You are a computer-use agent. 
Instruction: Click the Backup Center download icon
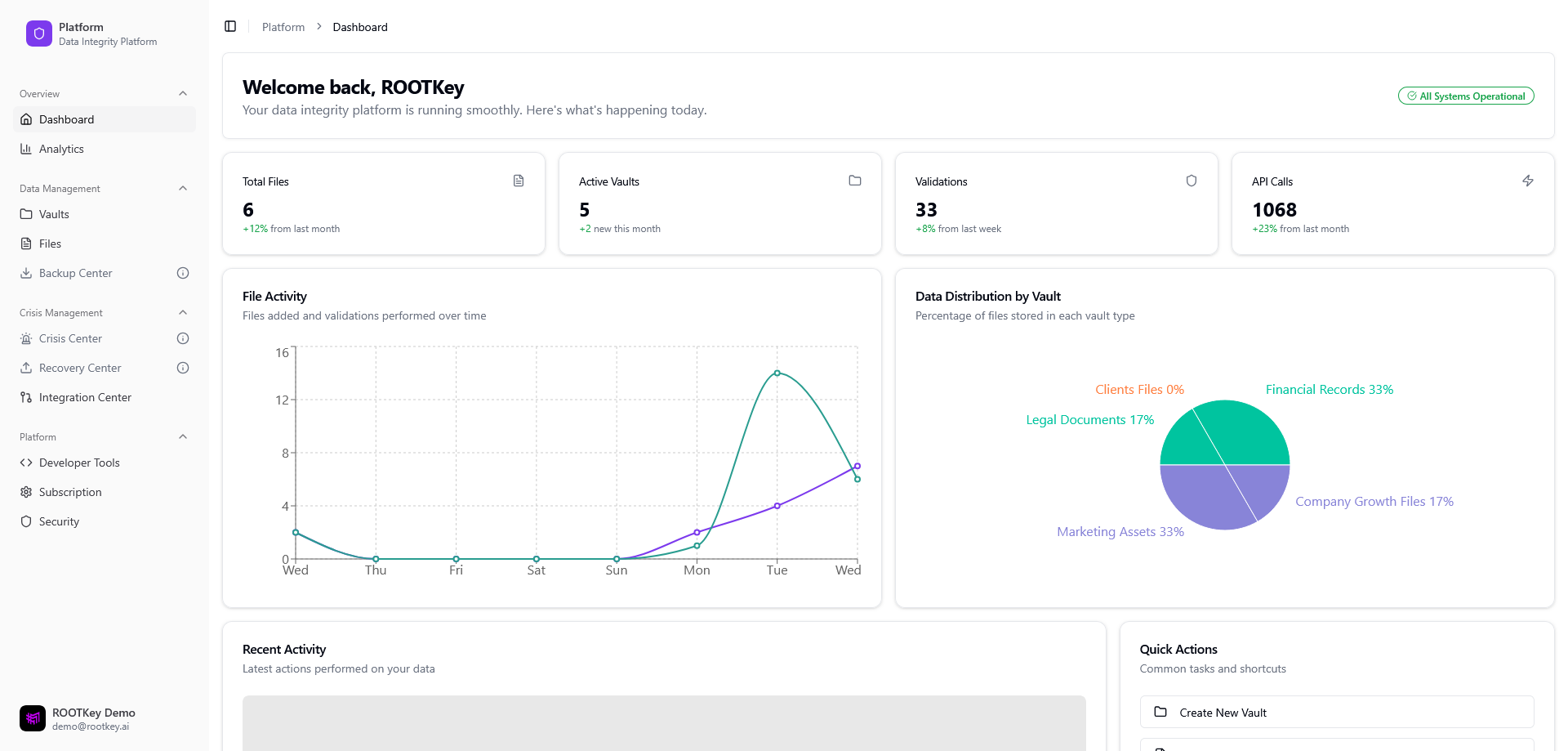click(26, 273)
